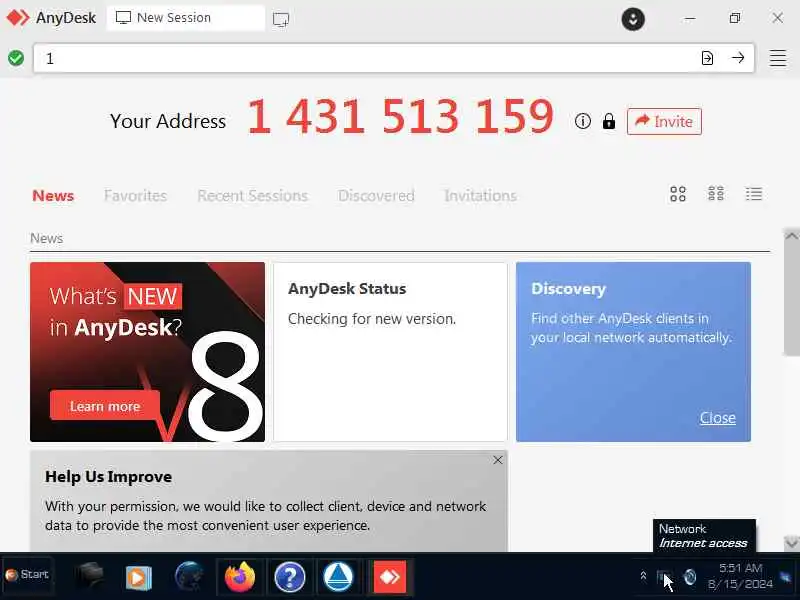This screenshot has width=800, height=600.
Task: Click the green connection status checkmark
Action: click(x=16, y=58)
